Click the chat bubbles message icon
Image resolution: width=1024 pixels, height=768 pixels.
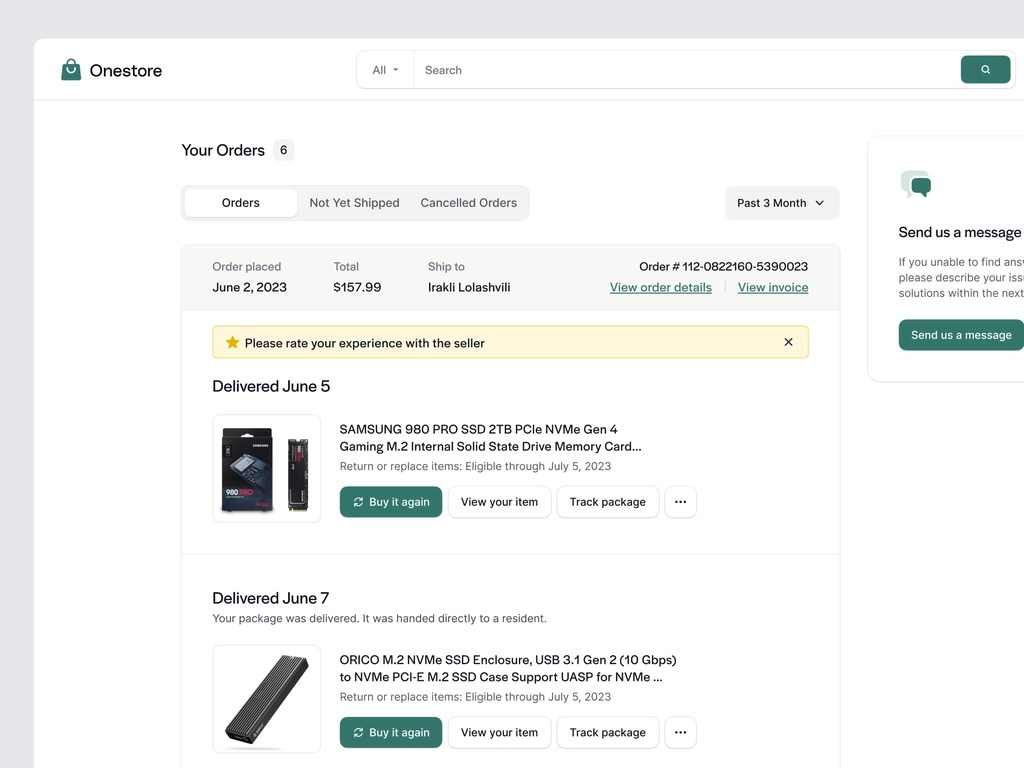click(916, 185)
